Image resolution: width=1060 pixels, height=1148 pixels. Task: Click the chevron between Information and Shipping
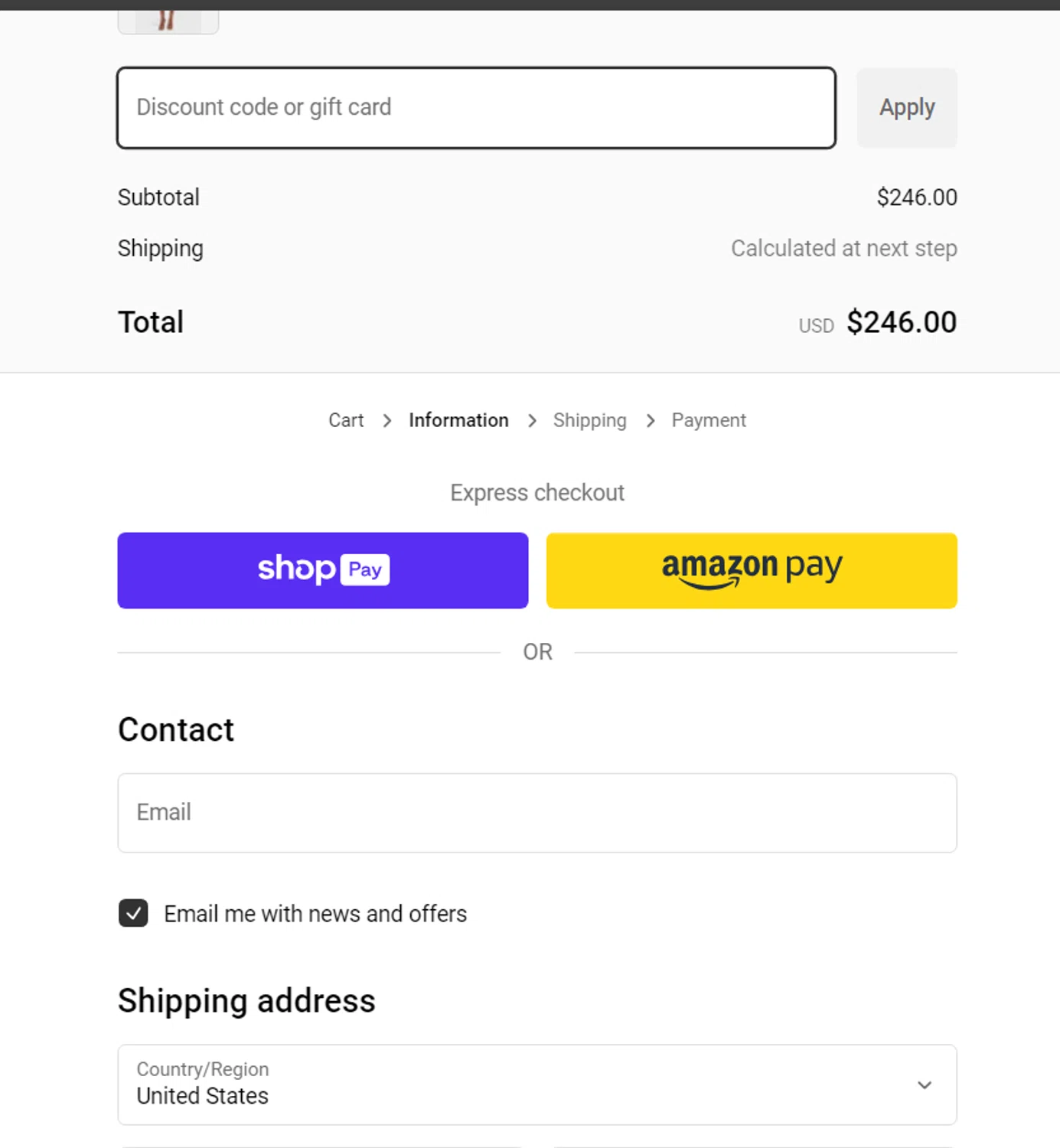point(532,421)
